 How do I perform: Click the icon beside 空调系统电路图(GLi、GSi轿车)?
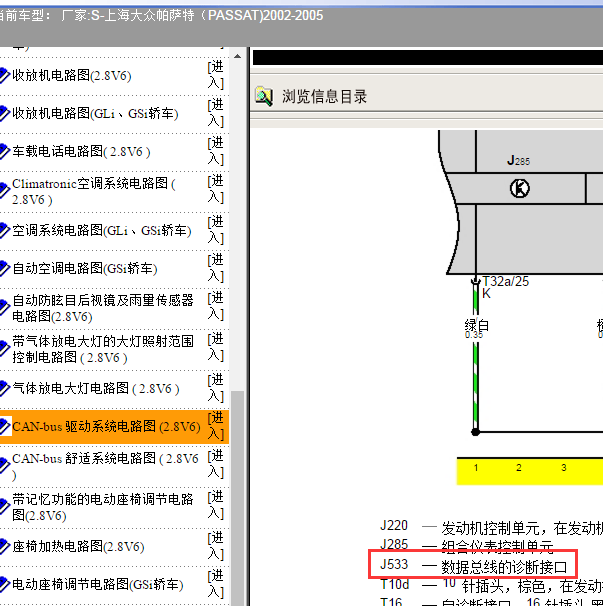point(5,230)
